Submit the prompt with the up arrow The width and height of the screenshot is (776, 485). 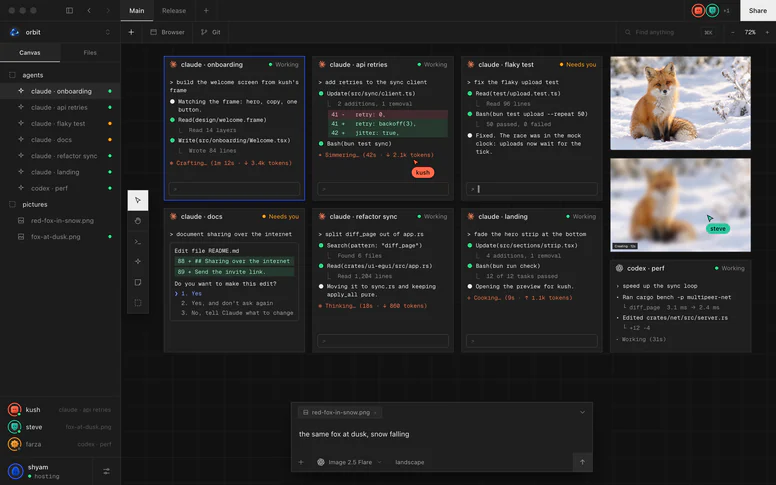click(582, 462)
